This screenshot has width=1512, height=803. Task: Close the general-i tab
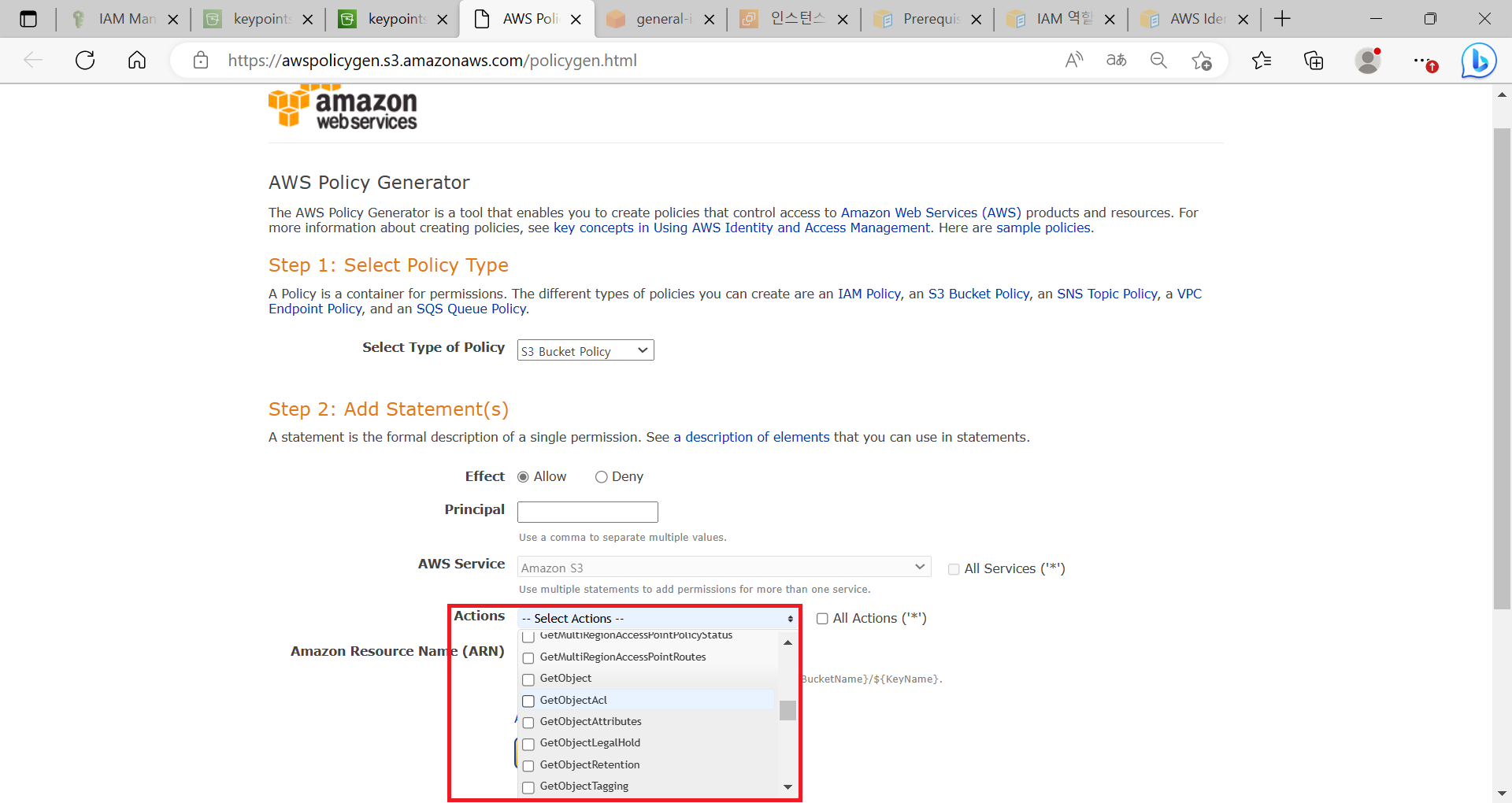click(x=710, y=20)
